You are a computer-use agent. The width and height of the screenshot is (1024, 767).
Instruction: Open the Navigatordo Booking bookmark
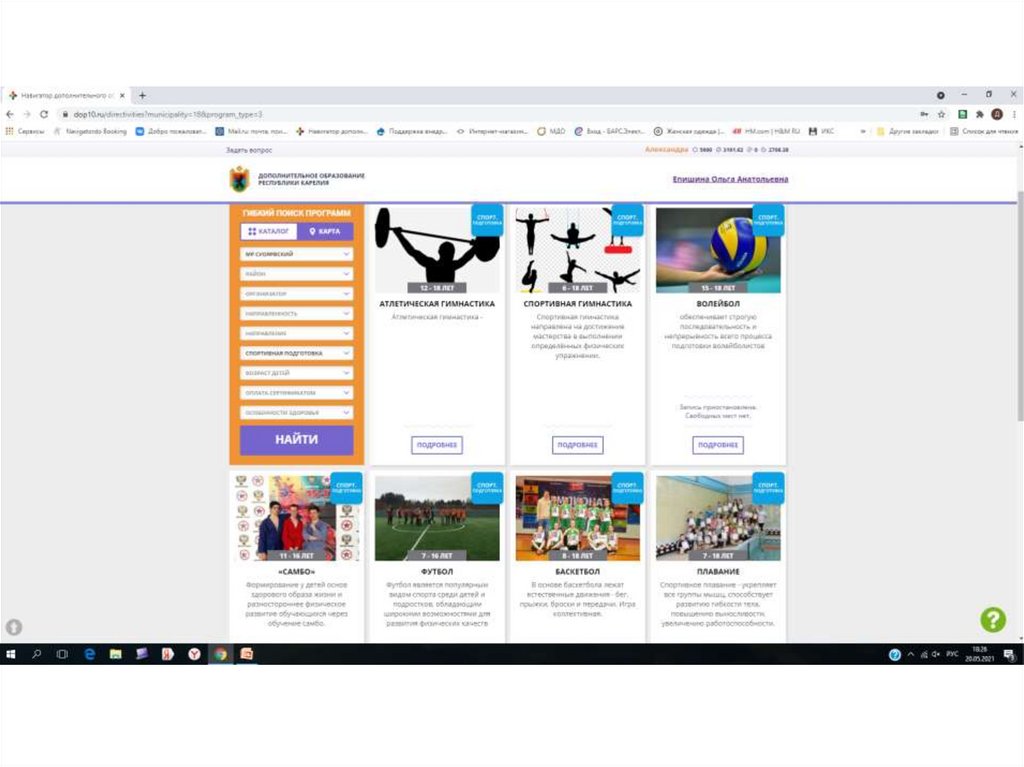click(90, 131)
